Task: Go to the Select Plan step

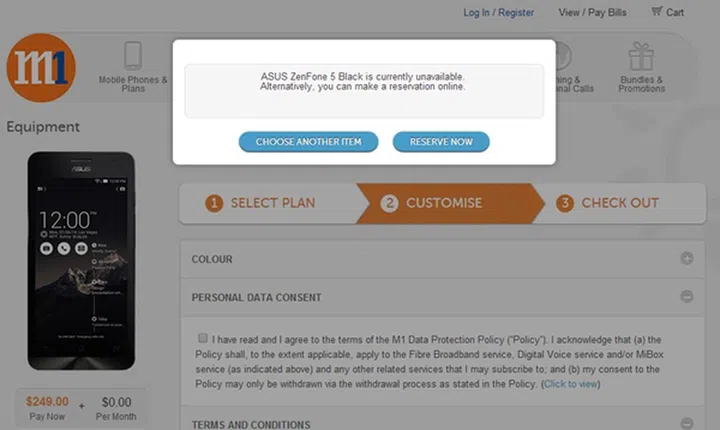Action: pos(262,203)
